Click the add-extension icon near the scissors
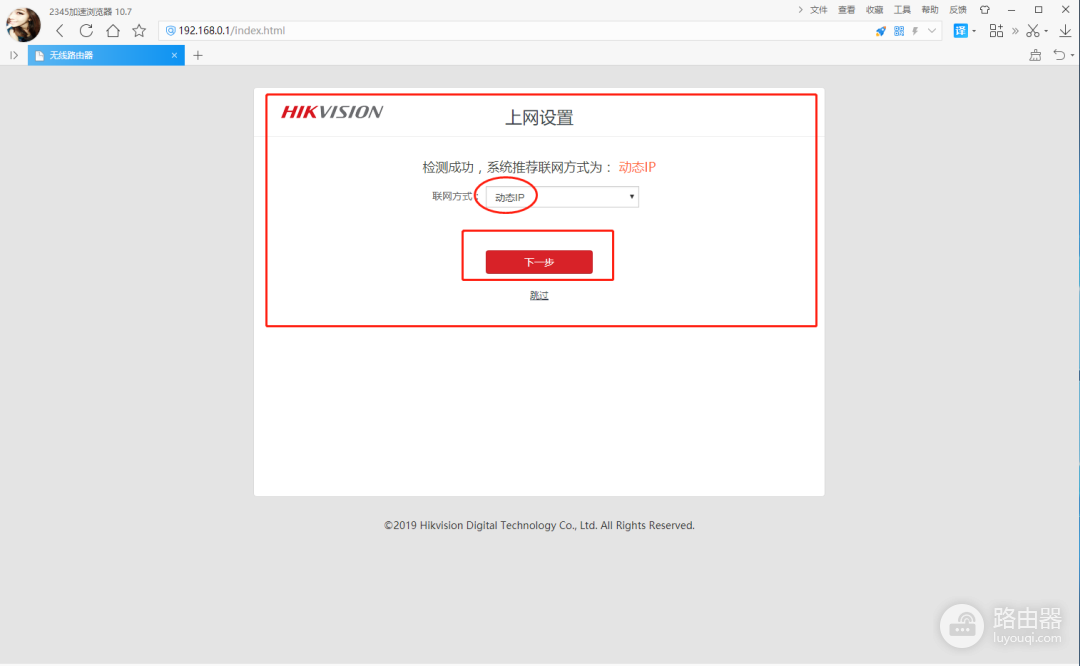The image size is (1080, 666). (x=996, y=30)
